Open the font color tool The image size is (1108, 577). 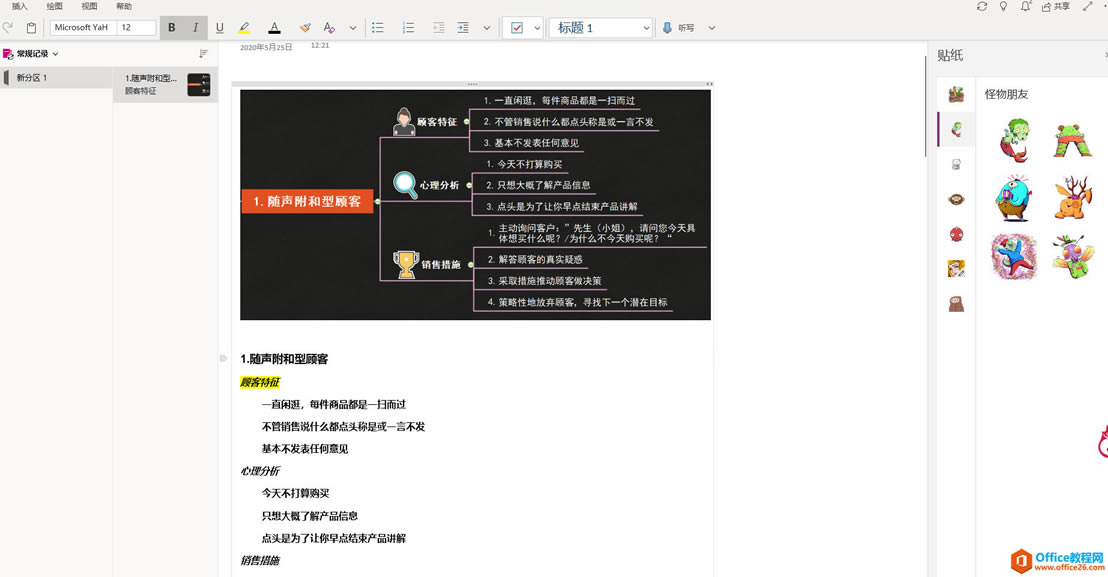(x=274, y=27)
